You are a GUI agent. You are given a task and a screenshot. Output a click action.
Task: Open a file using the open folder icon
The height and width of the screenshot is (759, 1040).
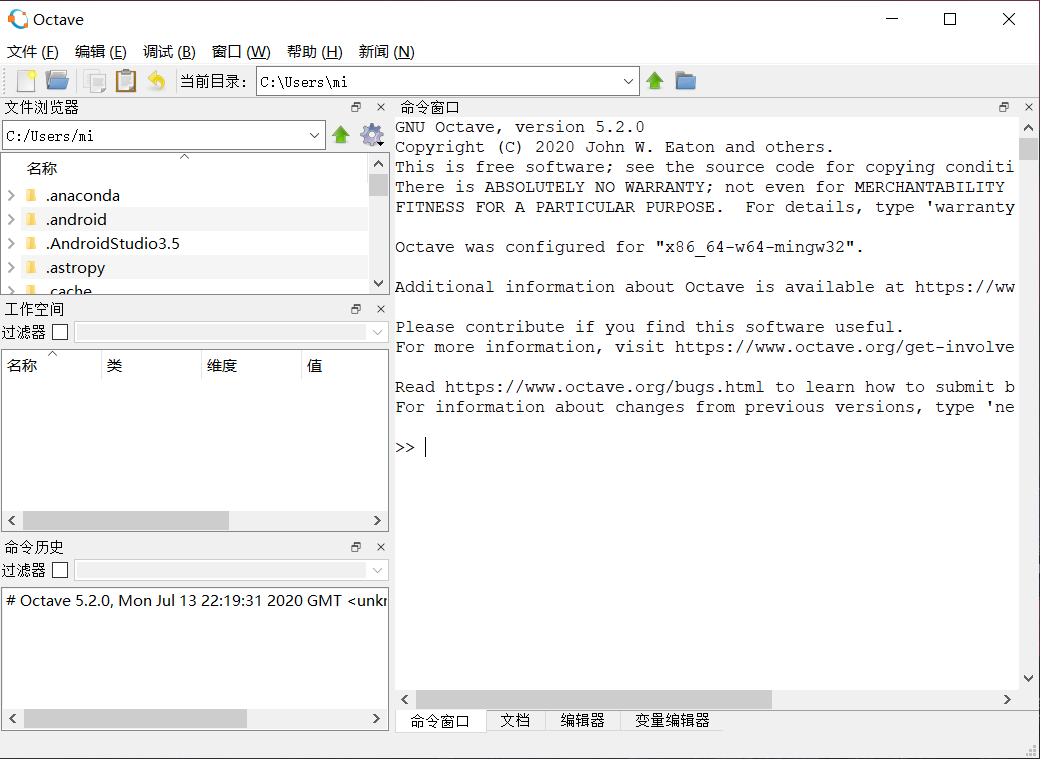coord(57,80)
